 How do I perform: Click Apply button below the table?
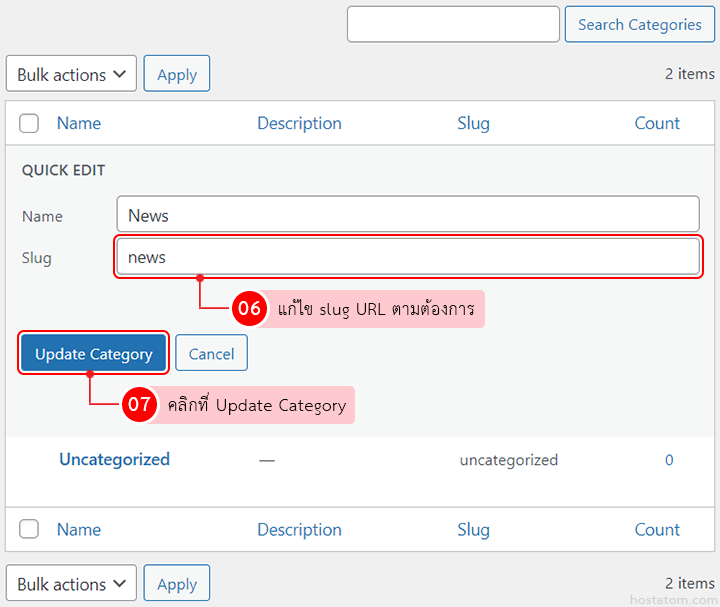coord(177,584)
